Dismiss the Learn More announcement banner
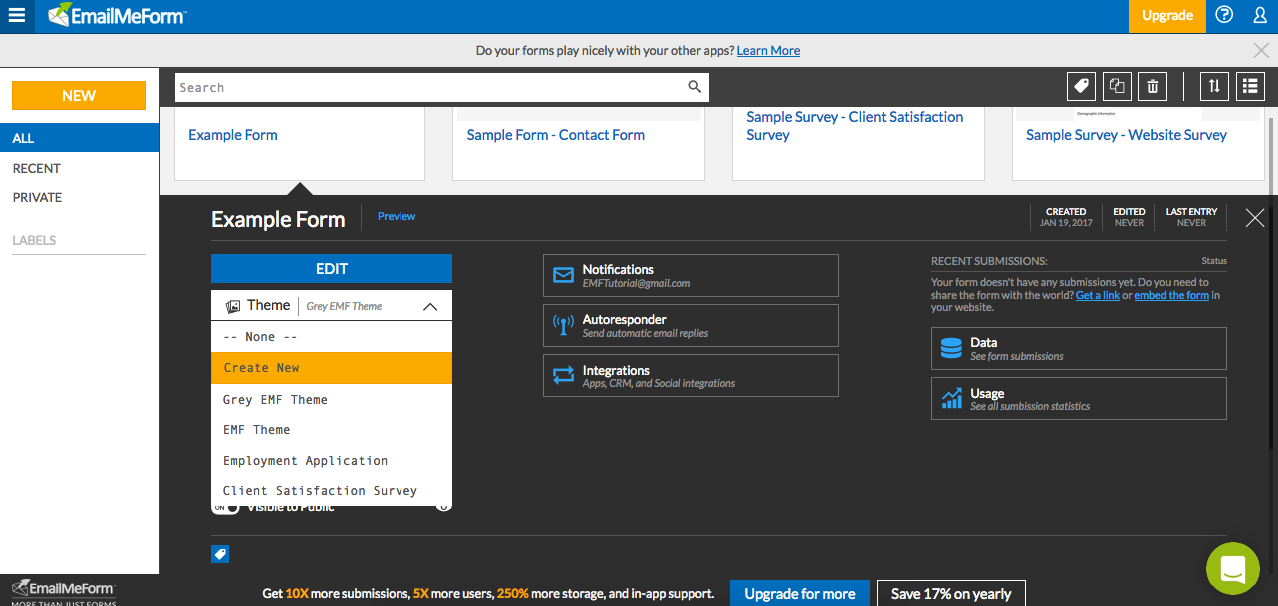 tap(1261, 50)
